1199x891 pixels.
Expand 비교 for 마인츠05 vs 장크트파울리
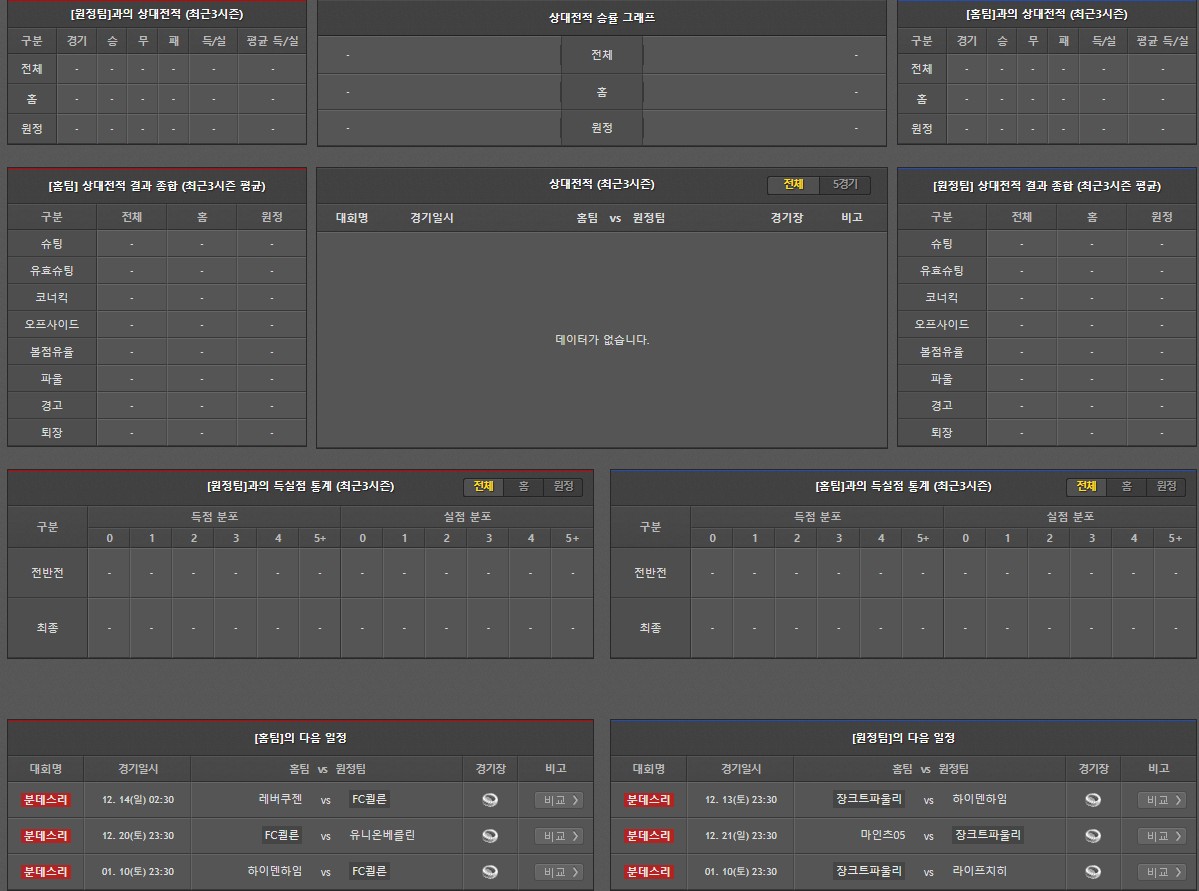tap(1161, 836)
